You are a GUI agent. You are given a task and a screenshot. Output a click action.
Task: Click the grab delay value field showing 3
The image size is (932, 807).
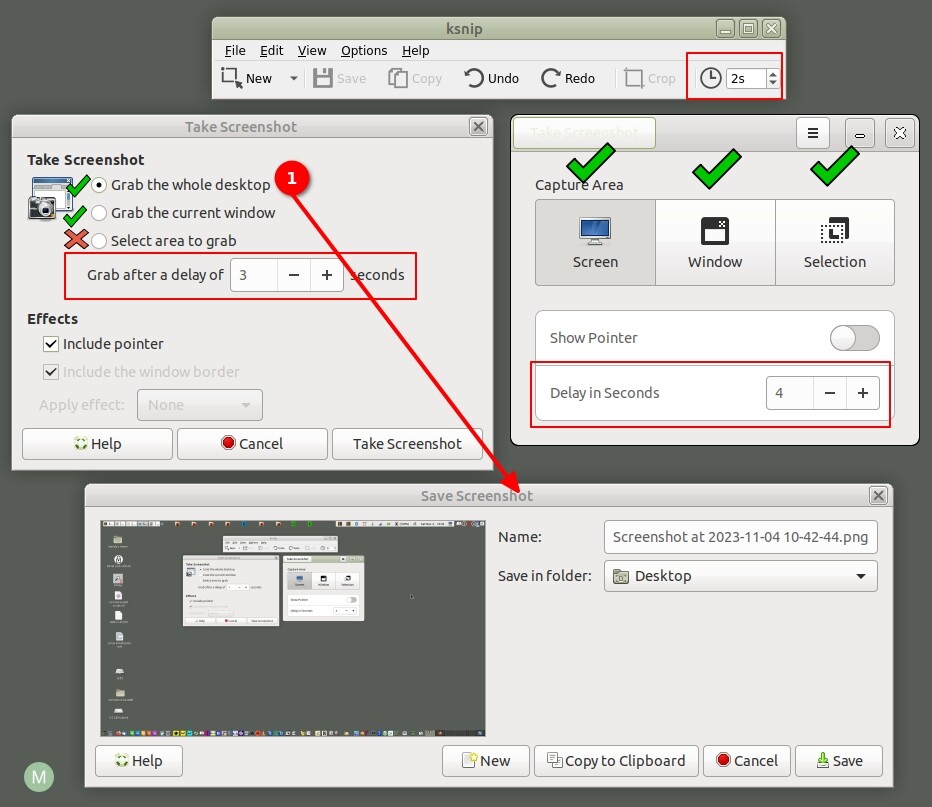pos(254,275)
